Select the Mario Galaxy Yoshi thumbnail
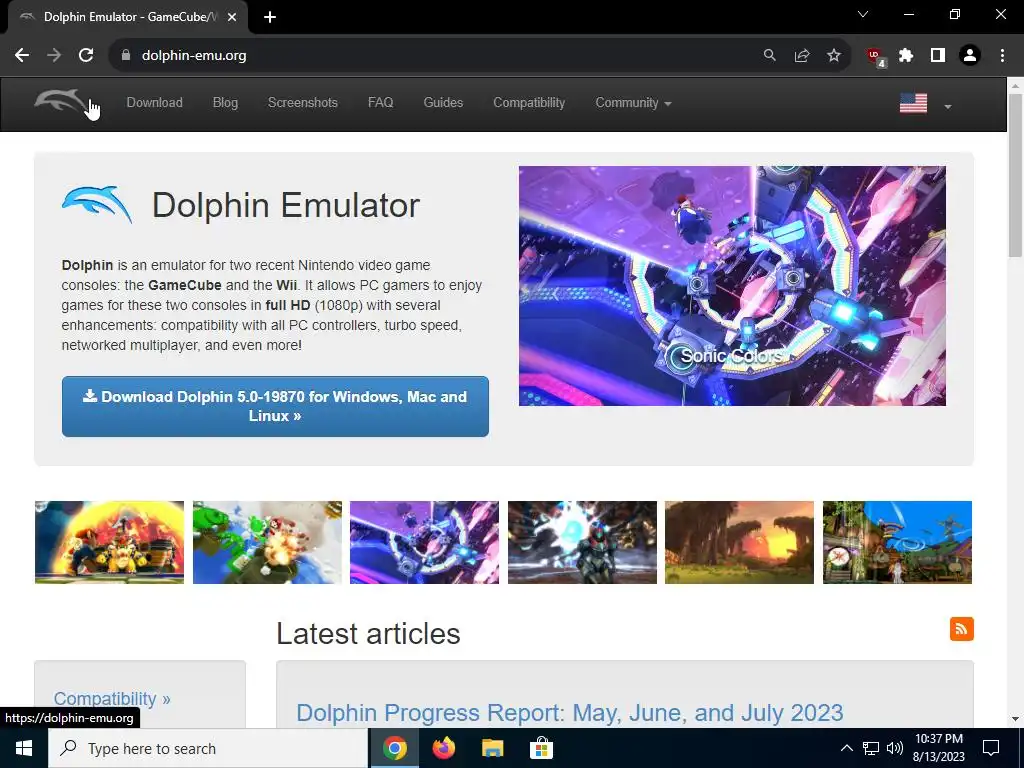1024x768 pixels. point(267,542)
